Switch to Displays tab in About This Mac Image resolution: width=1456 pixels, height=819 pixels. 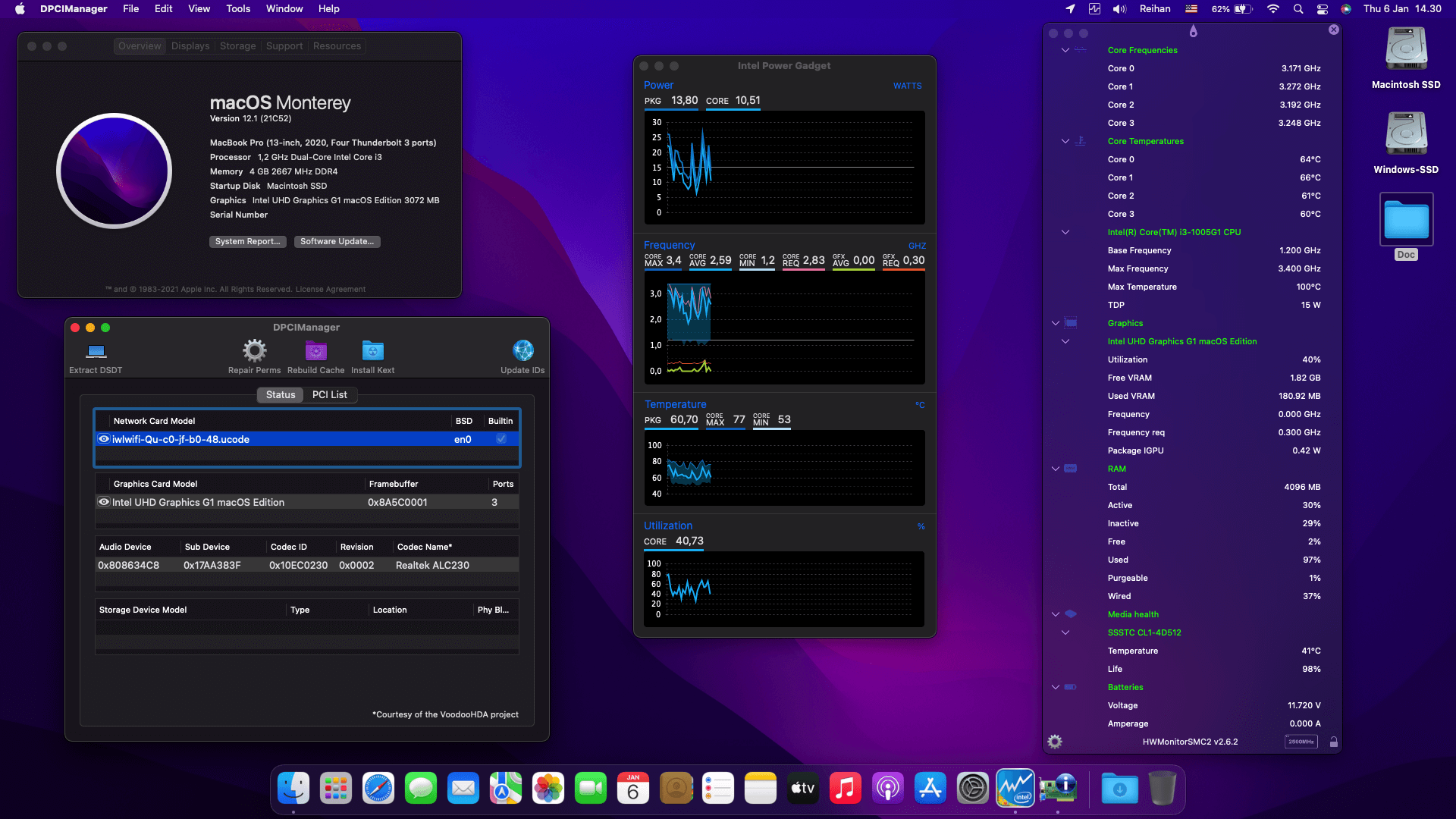pyautogui.click(x=190, y=46)
